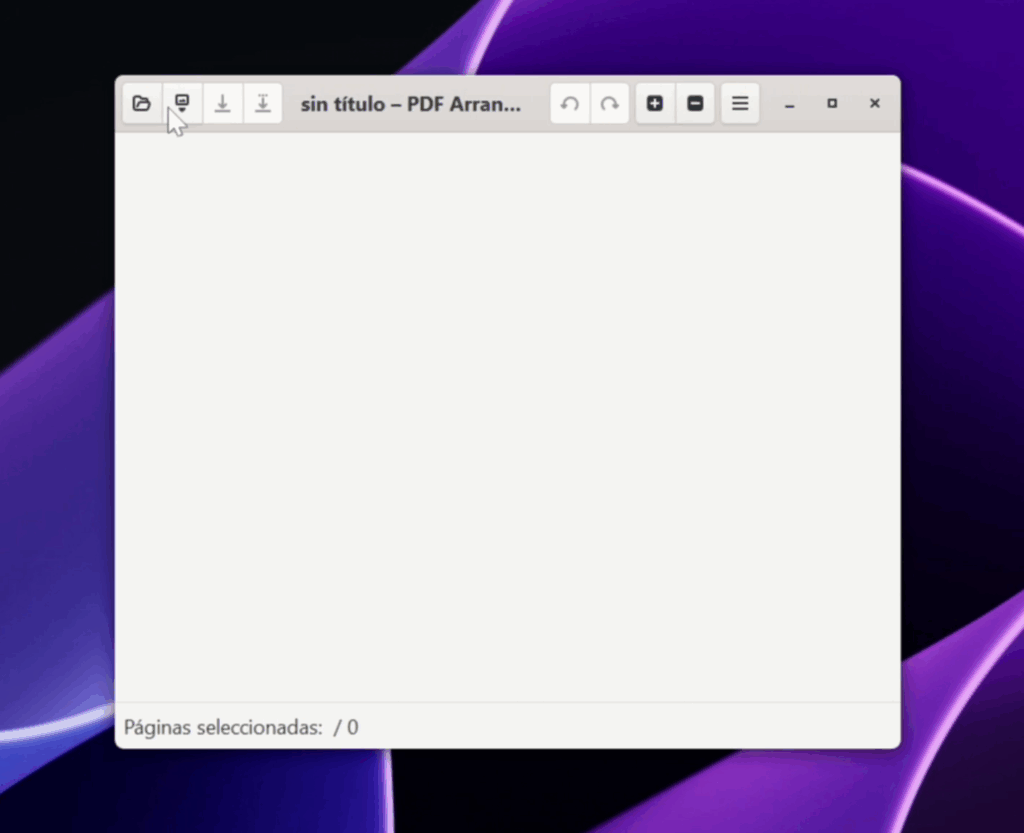Click the 'Páginas seleccionadas: / 0' status text
1024x833 pixels.
point(241,727)
